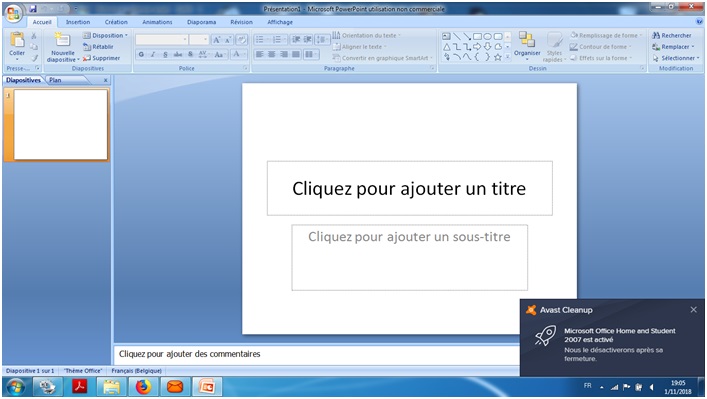707x399 pixels.
Task: Click the Rechercher button
Action: [x=672, y=35]
